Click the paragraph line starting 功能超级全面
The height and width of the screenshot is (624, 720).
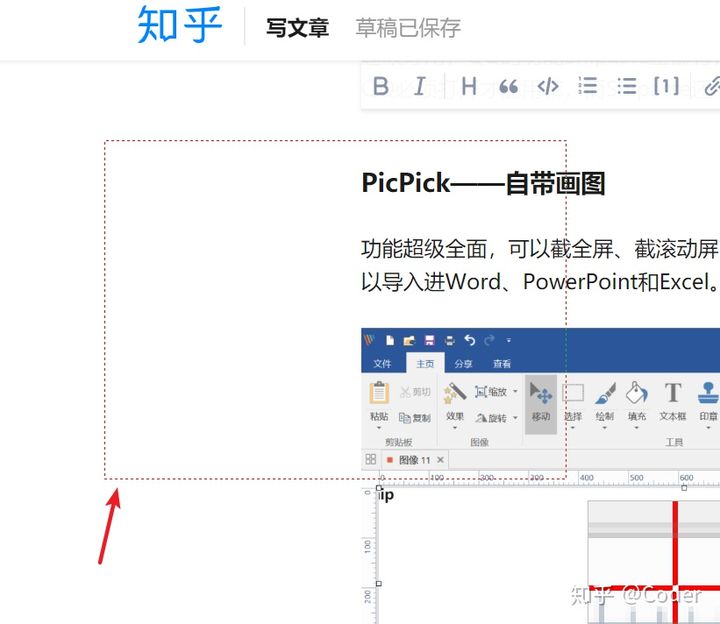[x=540, y=249]
